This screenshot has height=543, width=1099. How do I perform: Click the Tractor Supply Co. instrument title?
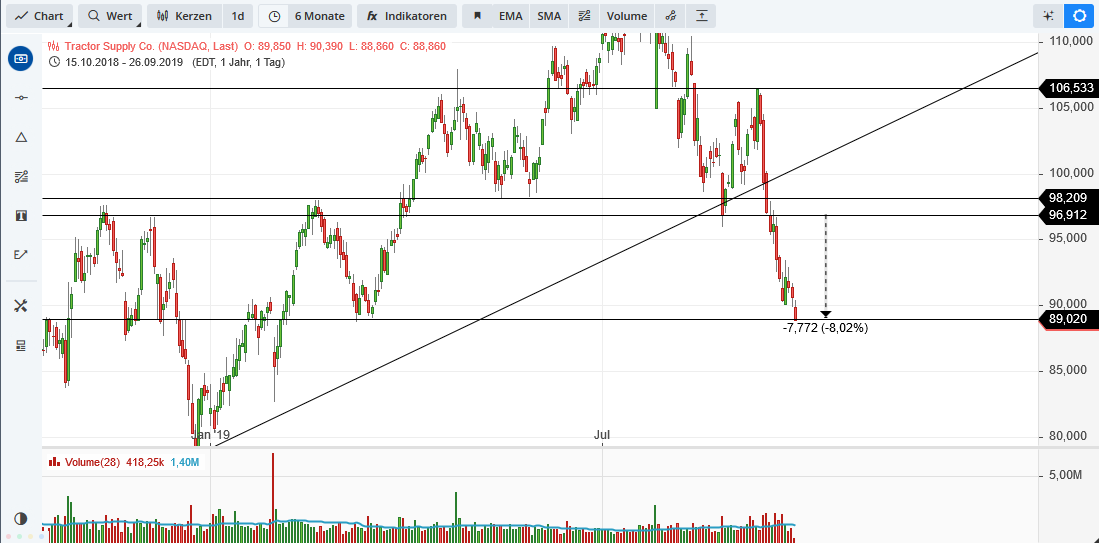pos(151,46)
